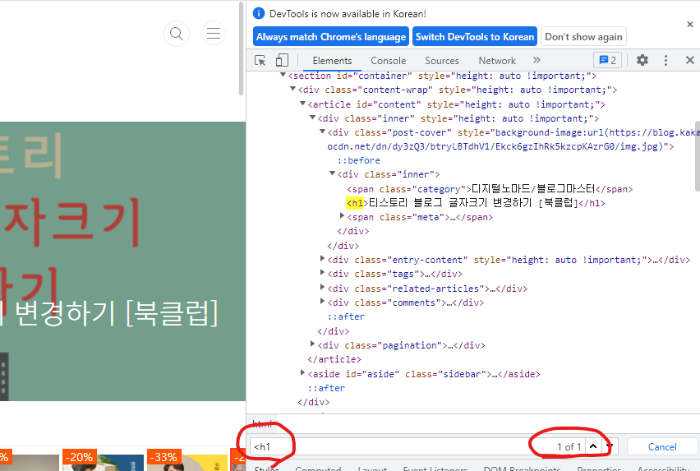
Task: Click the inspect element picker icon
Action: (260, 61)
